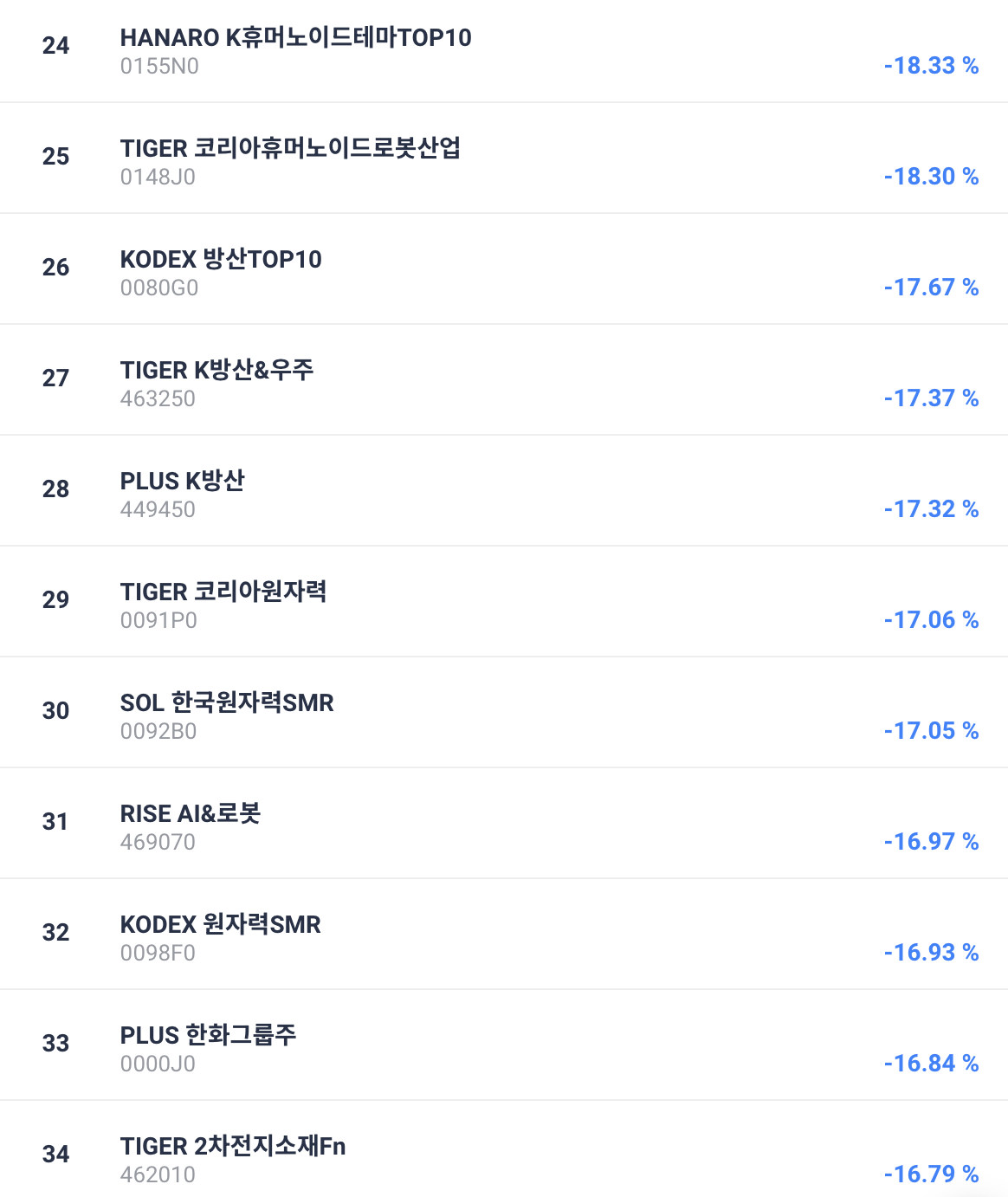Image resolution: width=1008 pixels, height=1197 pixels.
Task: Click RISE AI&로봇 name
Action: click(x=191, y=814)
